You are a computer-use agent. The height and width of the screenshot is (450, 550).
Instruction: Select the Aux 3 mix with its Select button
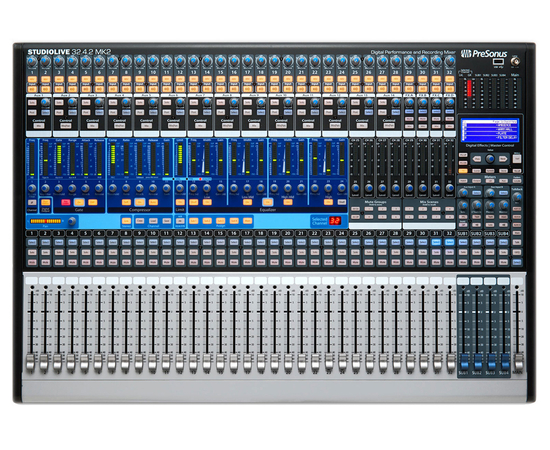pyautogui.click(x=99, y=113)
